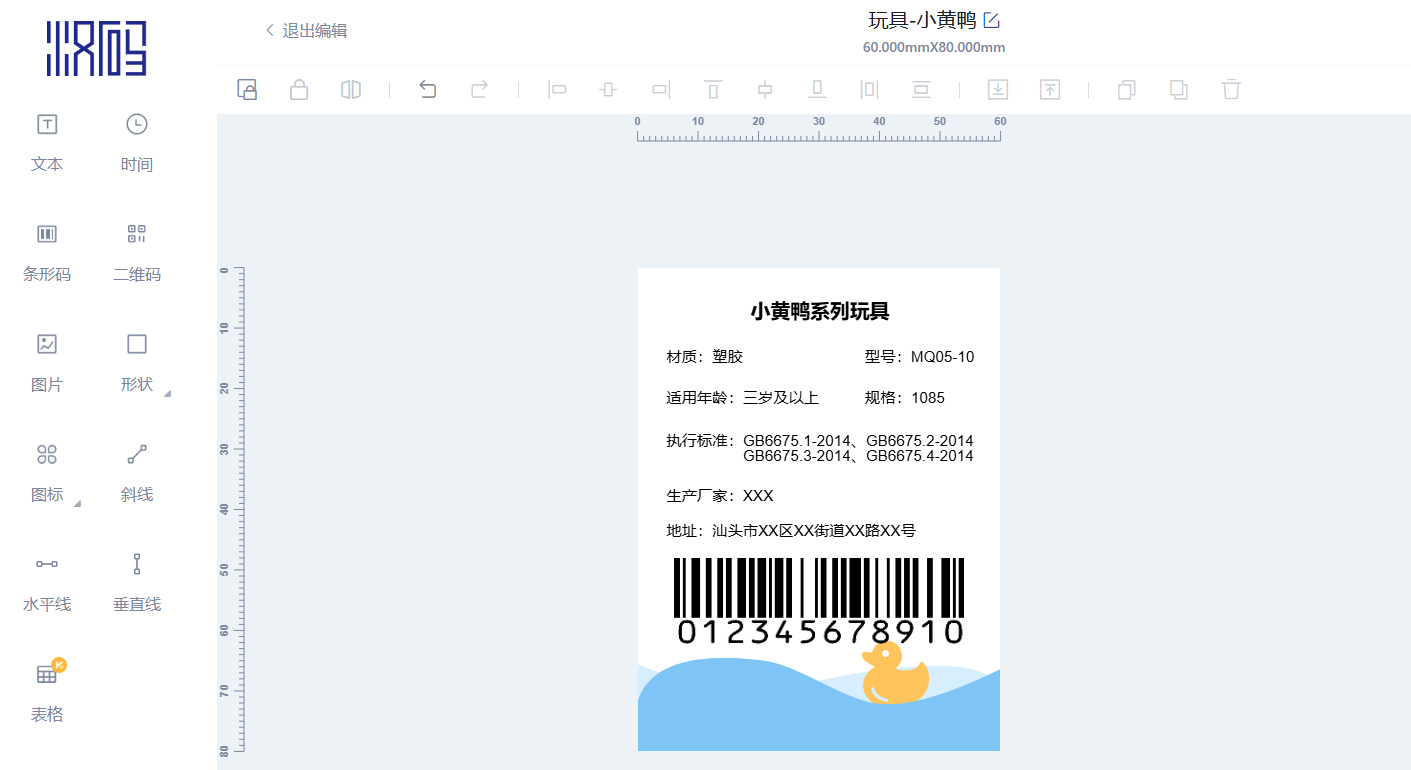
Task: Align selected elements to left edge
Action: pos(557,90)
